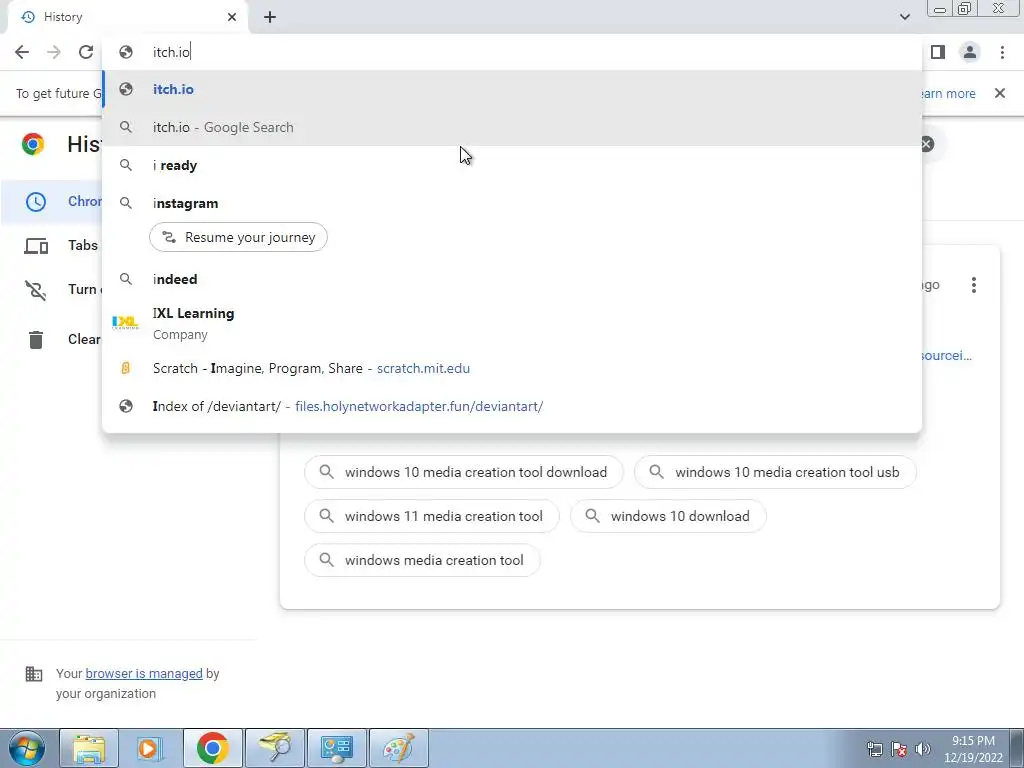Switch to Chrome in the taskbar
1024x768 pixels.
point(213,748)
